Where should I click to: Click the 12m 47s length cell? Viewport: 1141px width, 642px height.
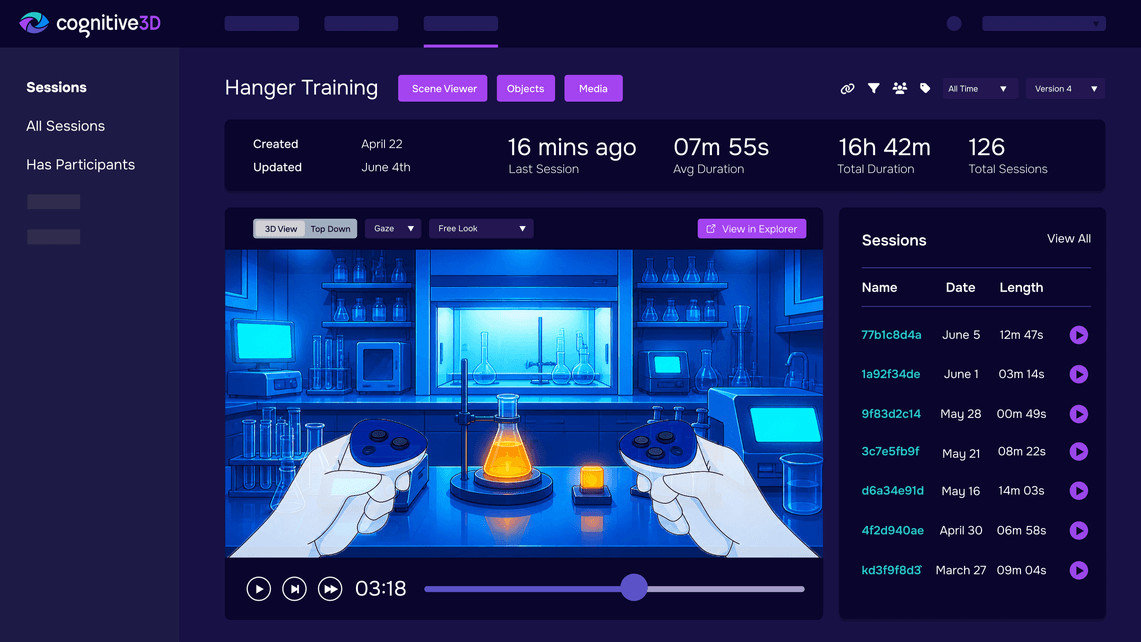1021,335
